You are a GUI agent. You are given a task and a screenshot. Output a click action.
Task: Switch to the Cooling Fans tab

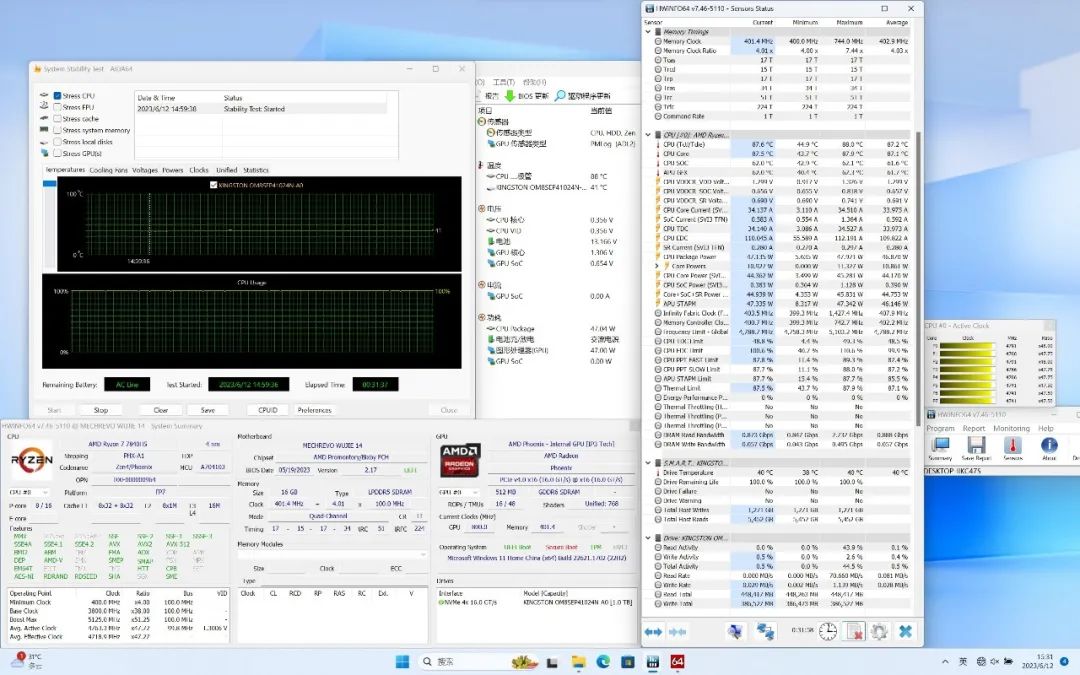click(x=109, y=170)
